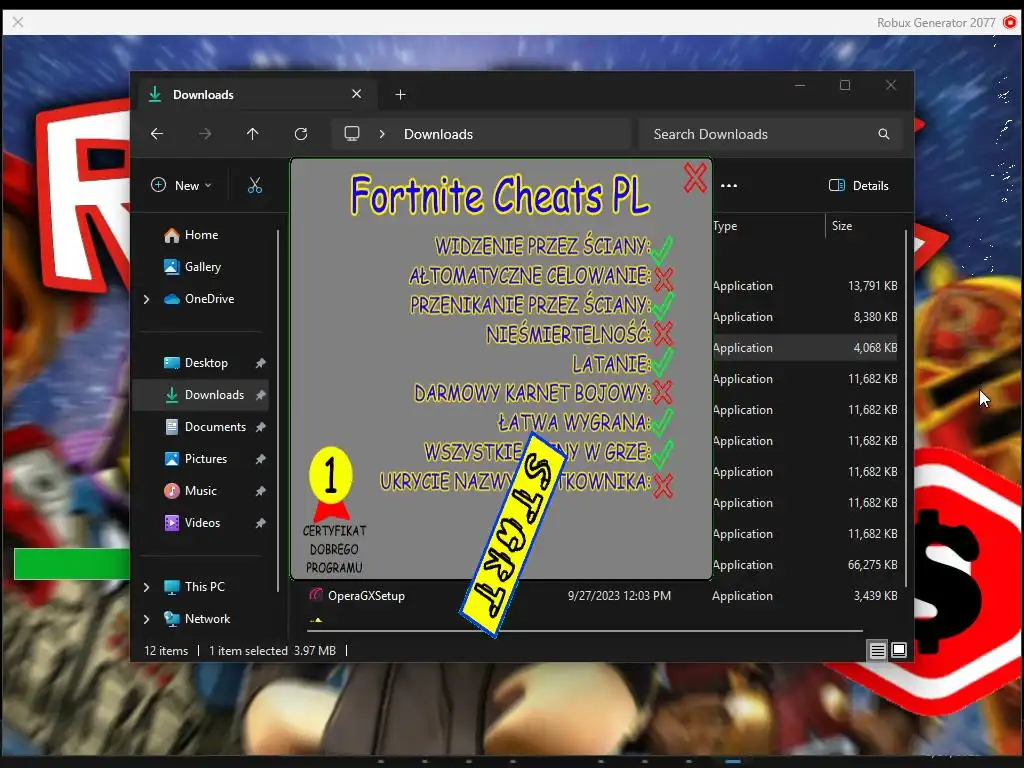
Task: Sort by the Size column header
Action: (x=842, y=226)
